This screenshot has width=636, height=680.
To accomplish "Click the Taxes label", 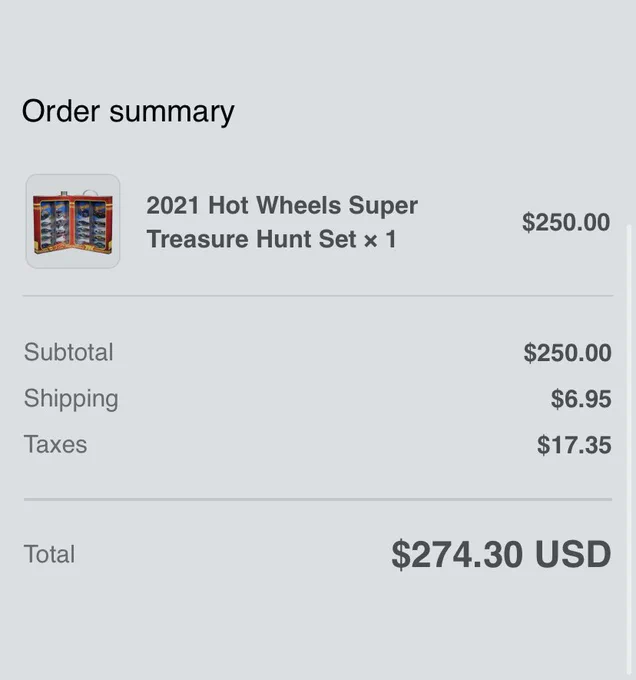I will 55,445.
